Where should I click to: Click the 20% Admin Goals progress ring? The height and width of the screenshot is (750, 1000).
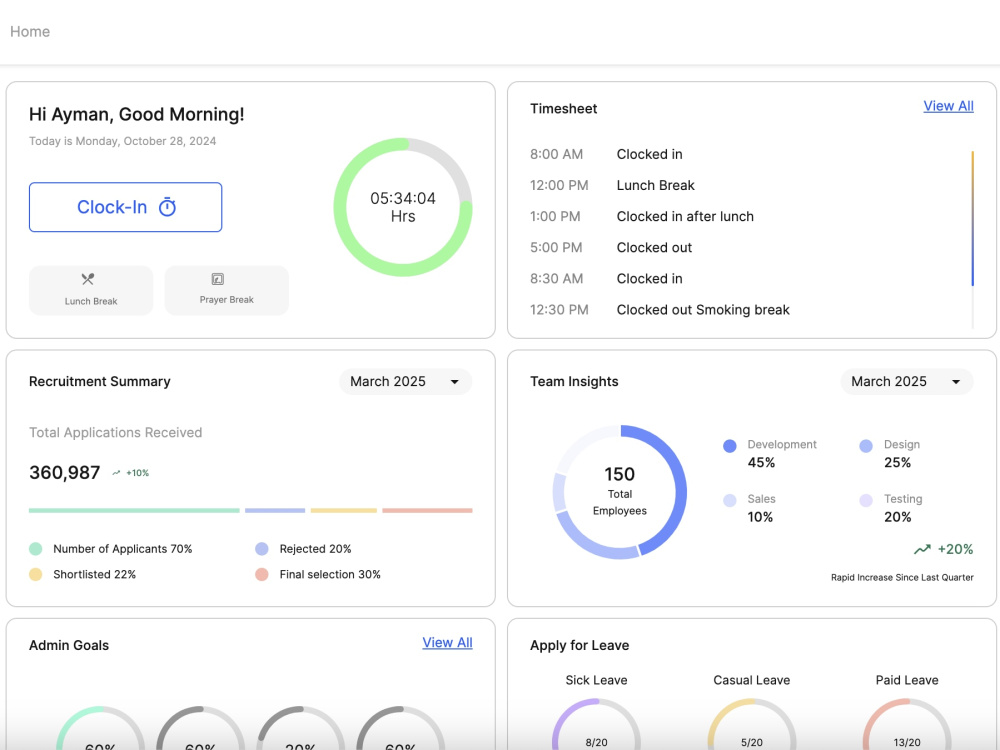pyautogui.click(x=300, y=728)
